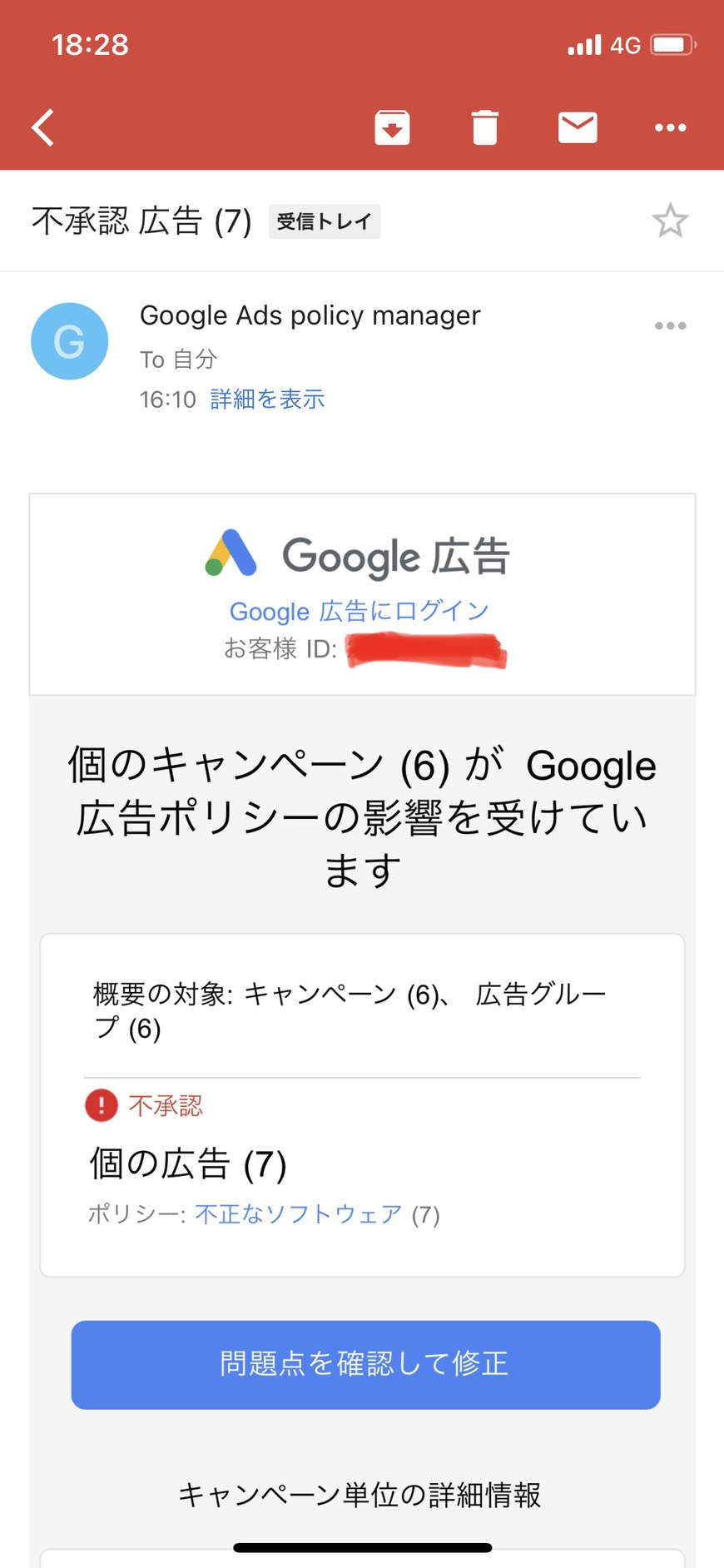Mark email as unread
The height and width of the screenshot is (1568, 724).
[578, 127]
